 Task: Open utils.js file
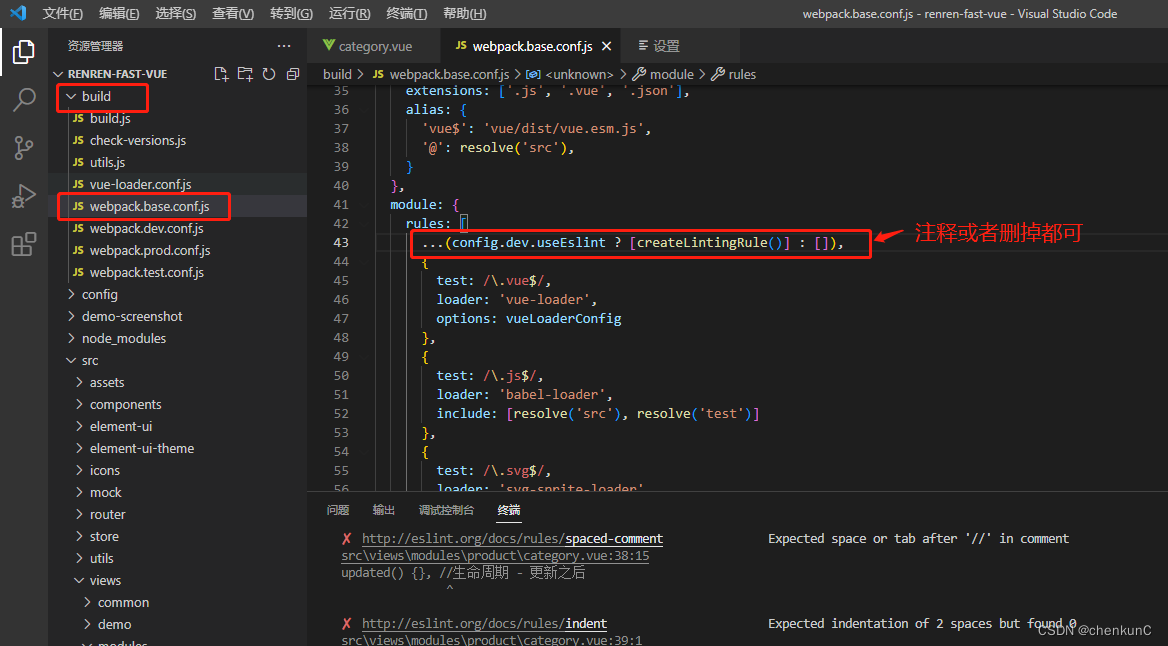177,162
